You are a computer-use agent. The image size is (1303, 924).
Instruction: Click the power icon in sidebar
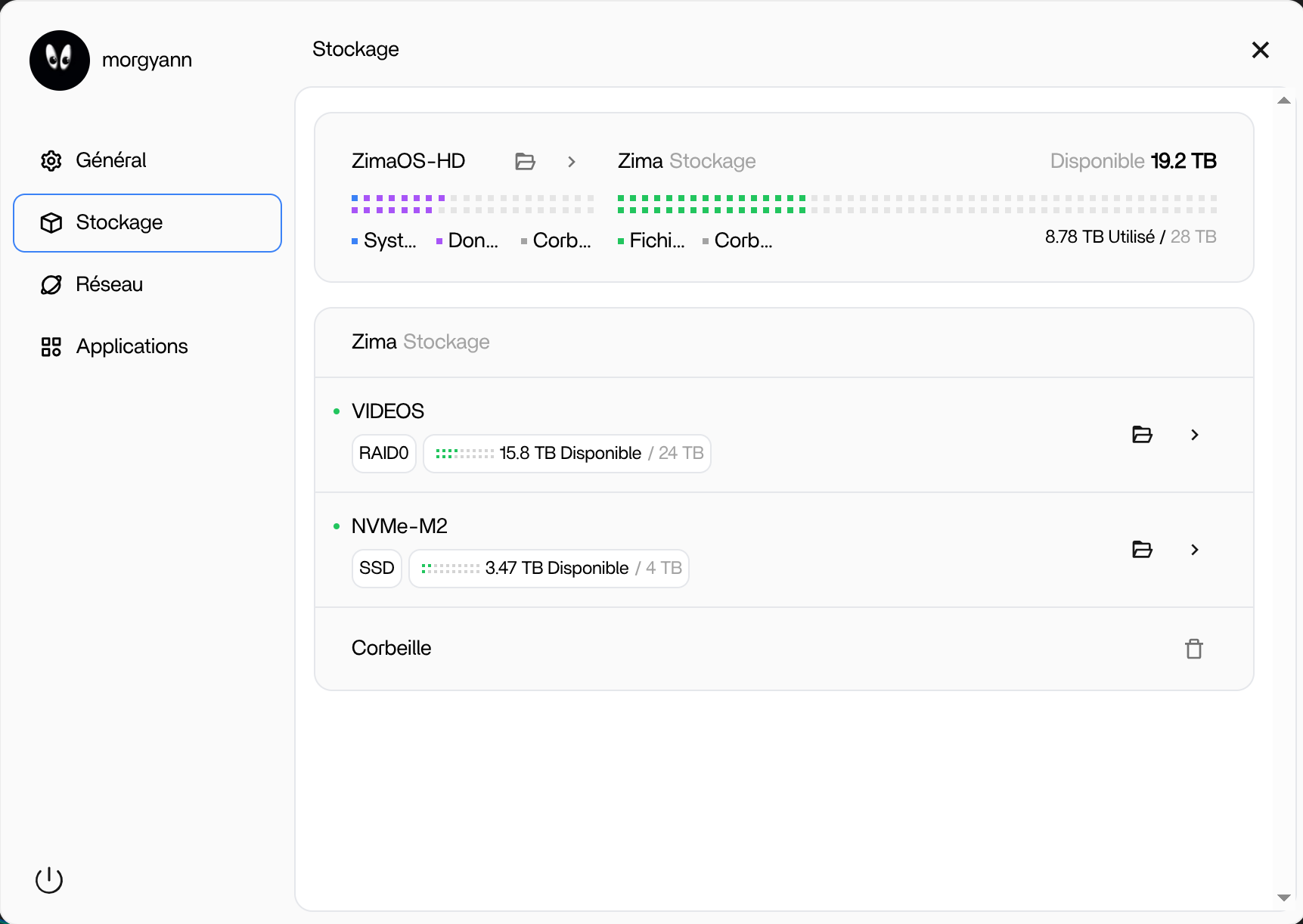pyautogui.click(x=49, y=879)
